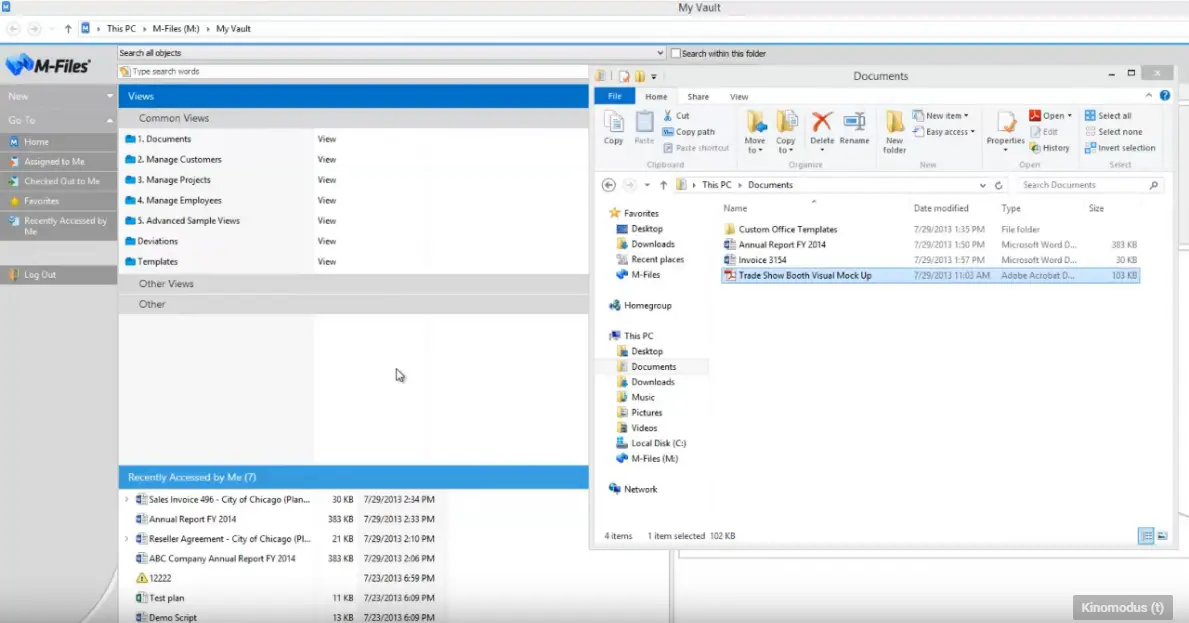Click the Delete icon in ribbon

point(822,125)
